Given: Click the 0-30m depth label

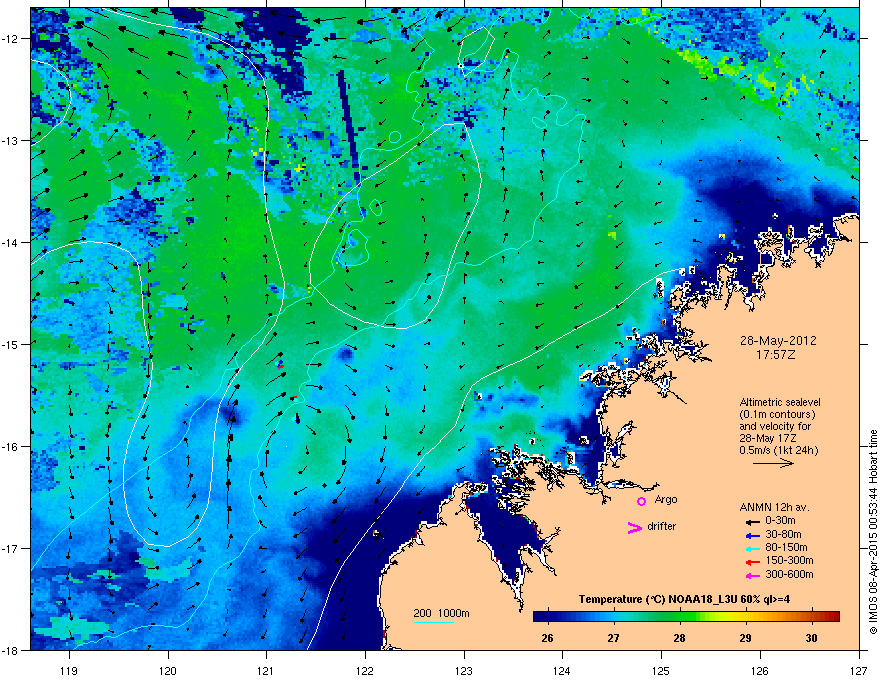Looking at the screenshot, I should coord(780,521).
